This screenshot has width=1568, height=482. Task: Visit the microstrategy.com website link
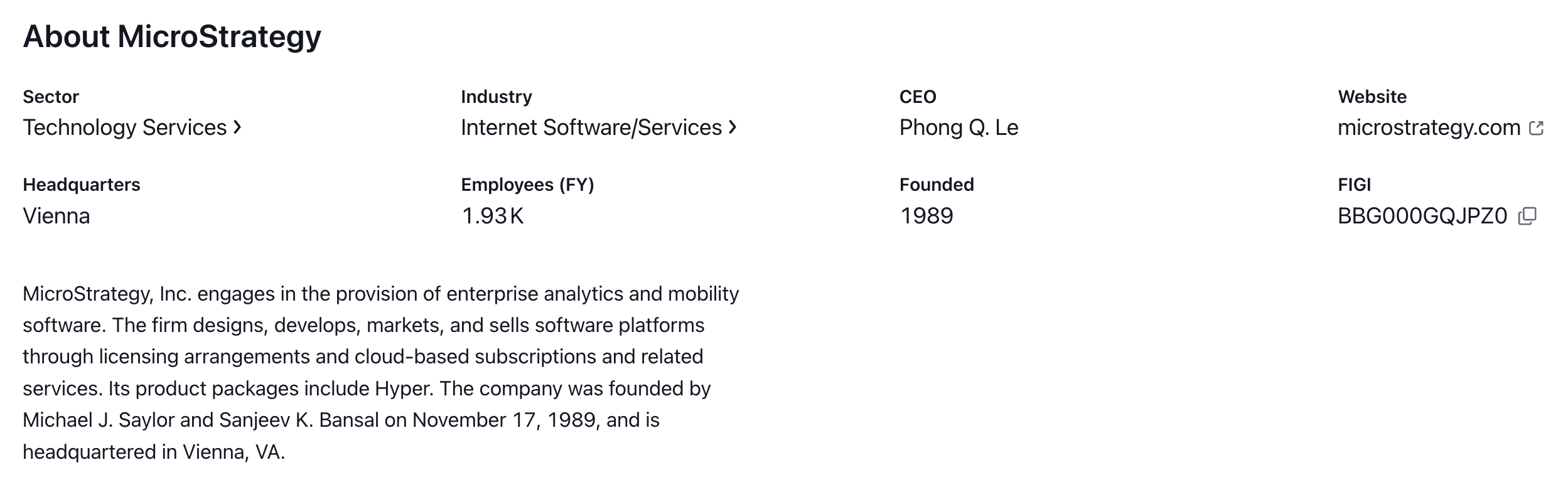1429,127
